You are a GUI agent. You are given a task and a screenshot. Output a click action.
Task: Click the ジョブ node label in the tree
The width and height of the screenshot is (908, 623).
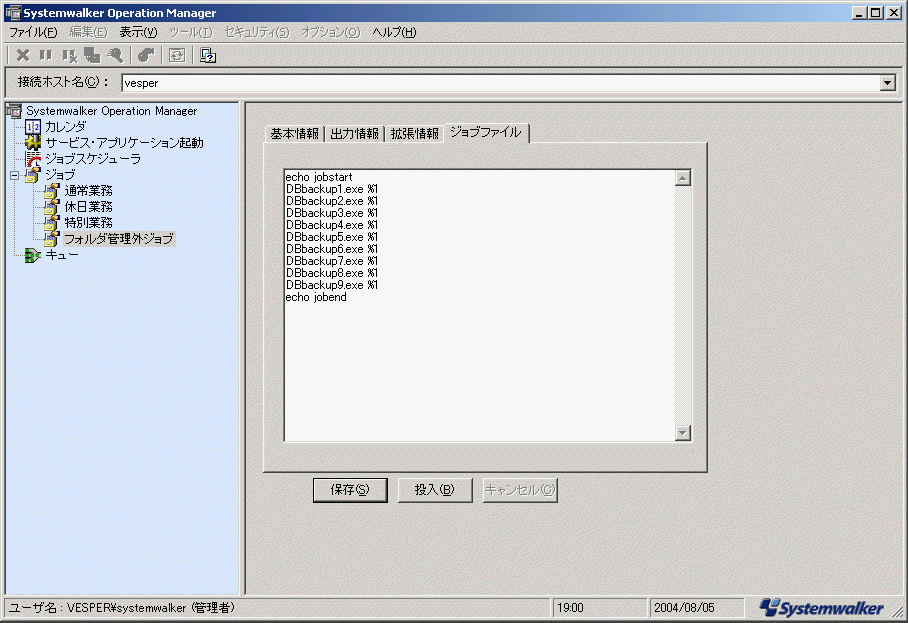60,175
